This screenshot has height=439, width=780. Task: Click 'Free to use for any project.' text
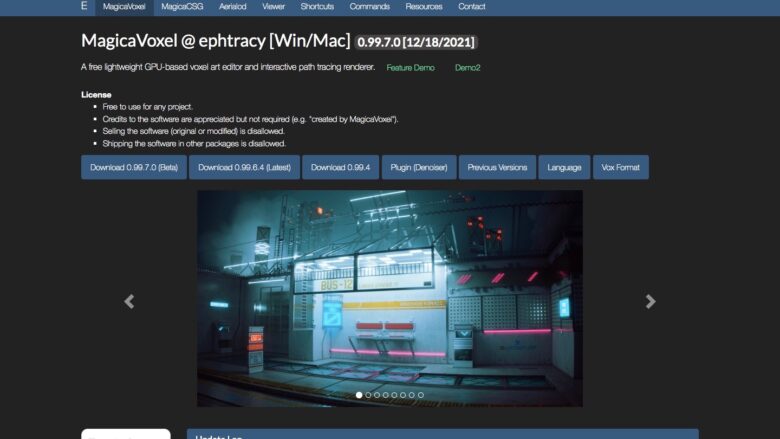[x=147, y=107]
